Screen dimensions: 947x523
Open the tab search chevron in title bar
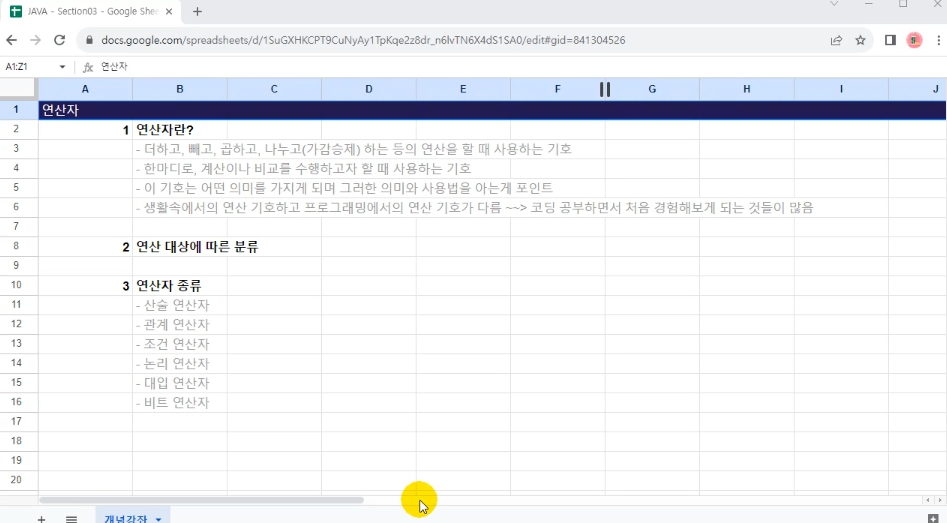tap(834, 5)
